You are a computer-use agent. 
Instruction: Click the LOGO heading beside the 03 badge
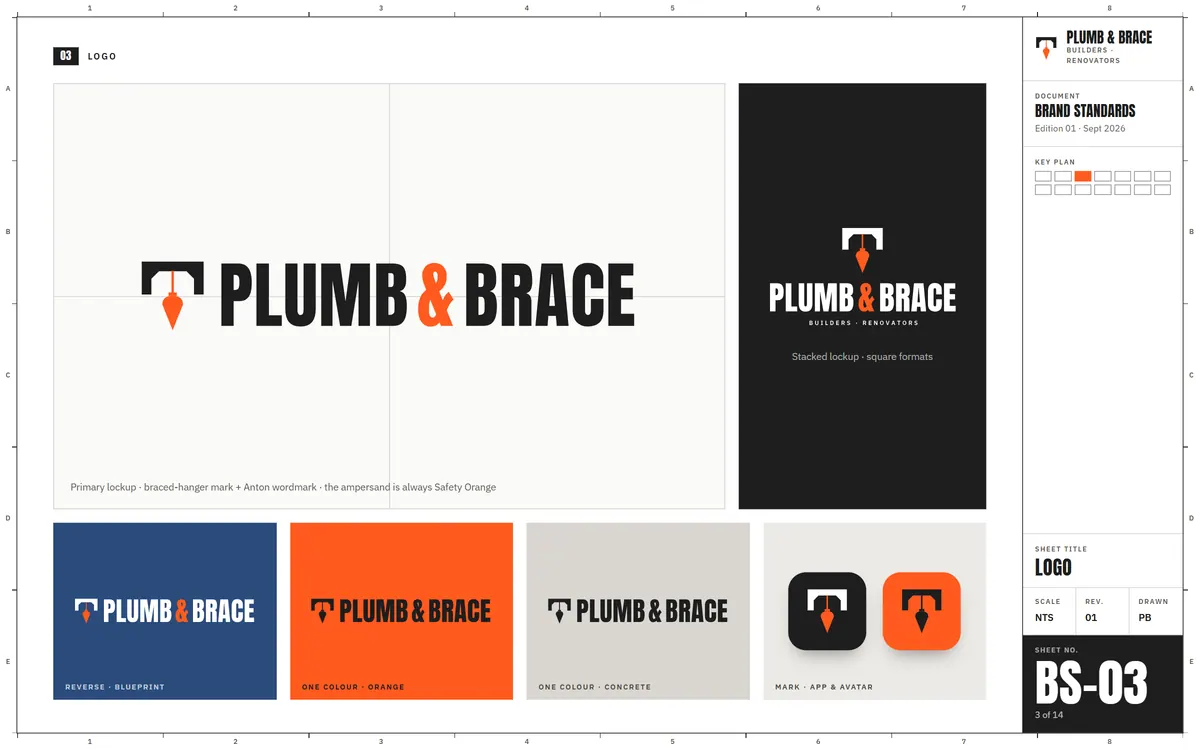tap(102, 57)
